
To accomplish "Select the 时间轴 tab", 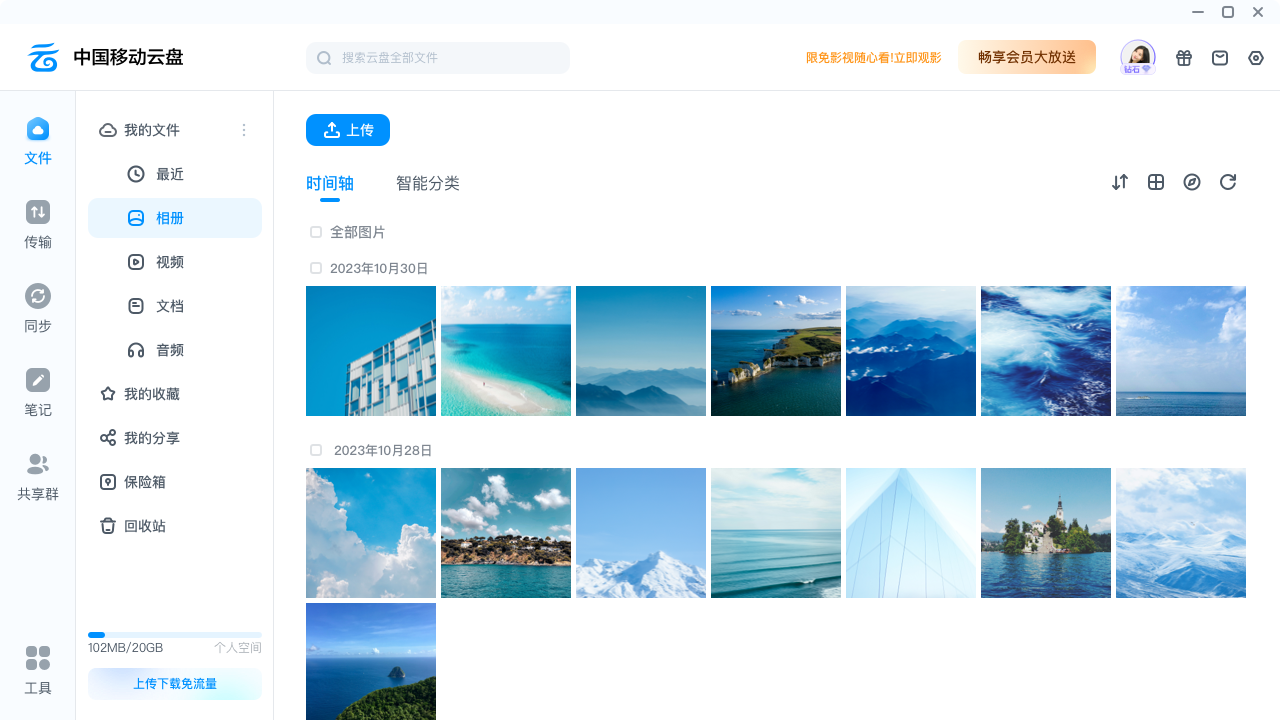I will 330,183.
